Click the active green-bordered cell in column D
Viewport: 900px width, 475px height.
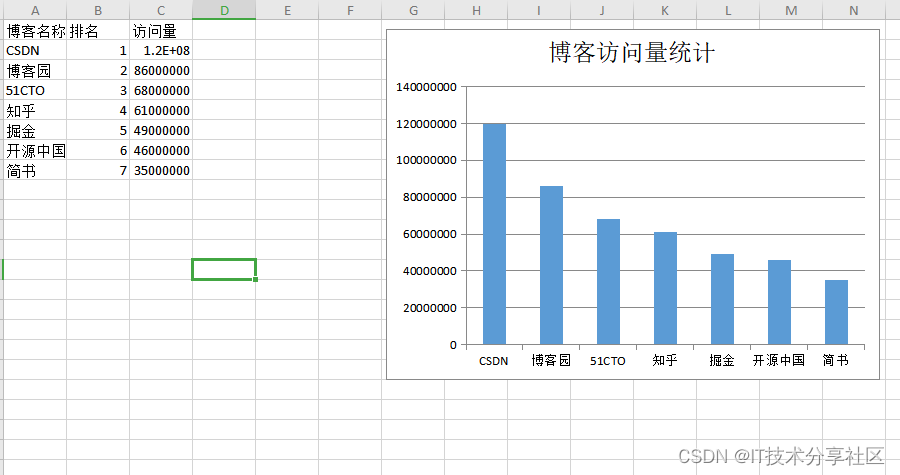224,270
